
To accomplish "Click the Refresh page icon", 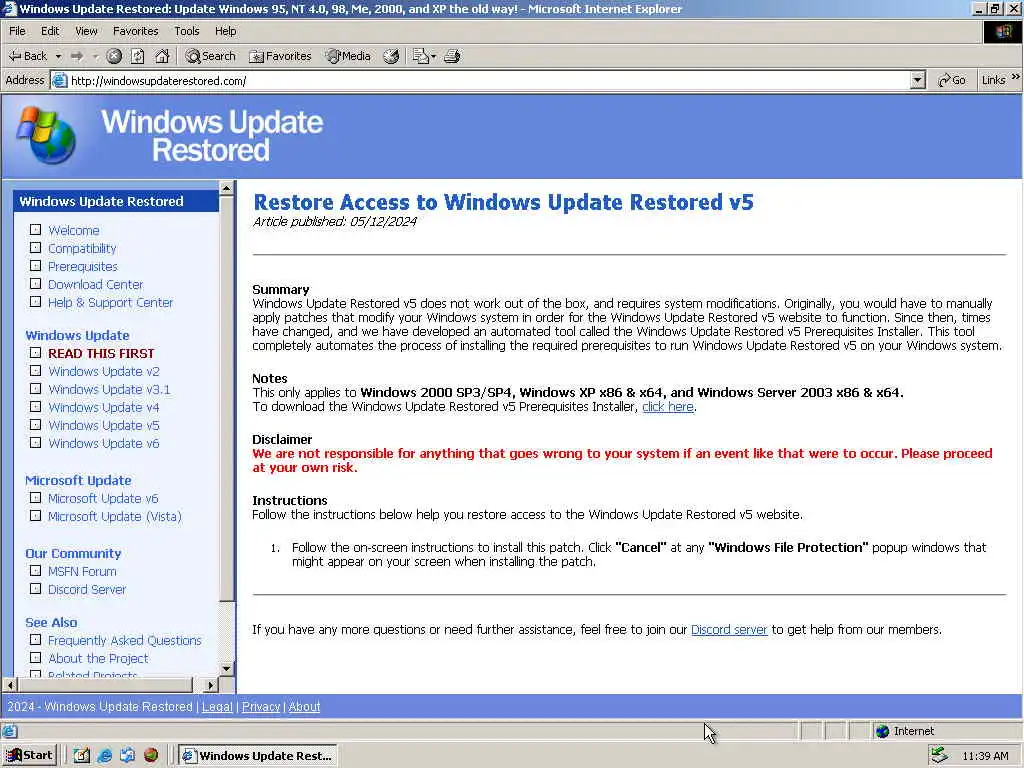I will (138, 56).
